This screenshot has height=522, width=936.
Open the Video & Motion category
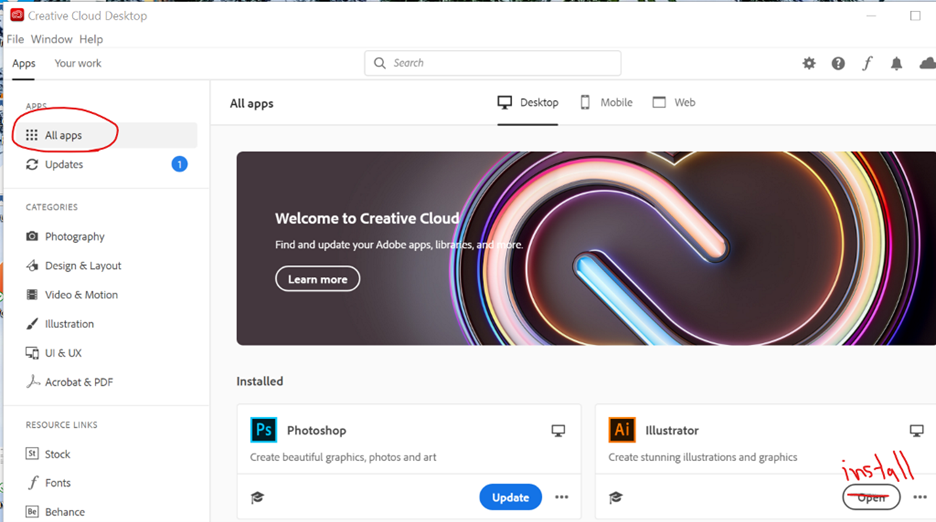(x=72, y=295)
